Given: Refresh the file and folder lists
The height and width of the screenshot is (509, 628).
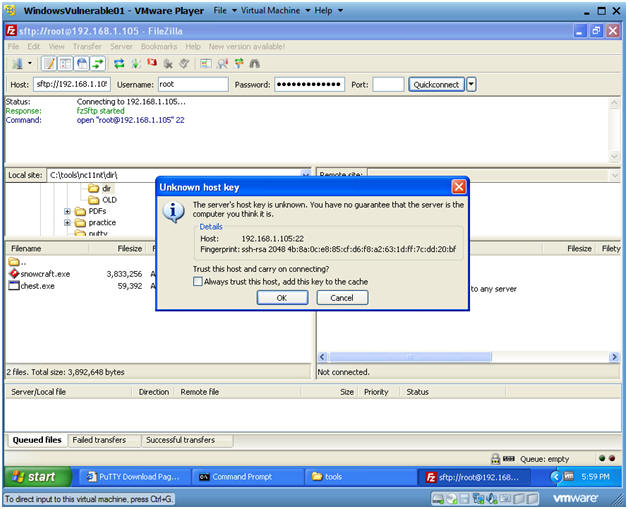Looking at the screenshot, I should click(119, 64).
